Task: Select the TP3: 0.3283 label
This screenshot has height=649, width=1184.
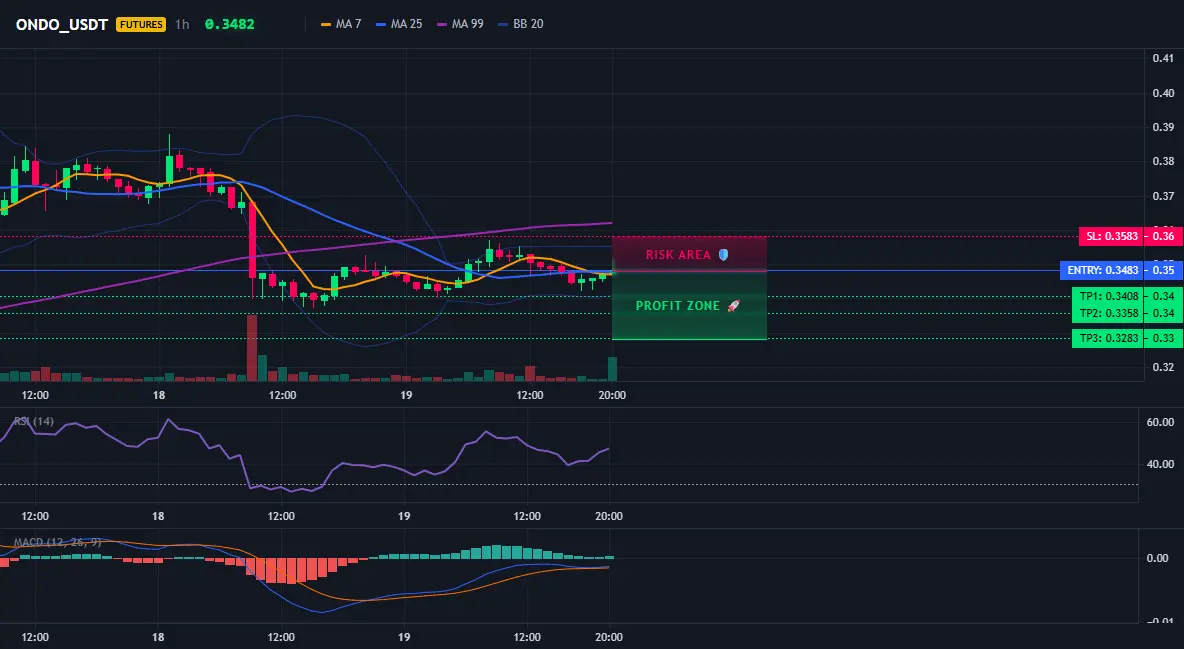Action: [1108, 338]
